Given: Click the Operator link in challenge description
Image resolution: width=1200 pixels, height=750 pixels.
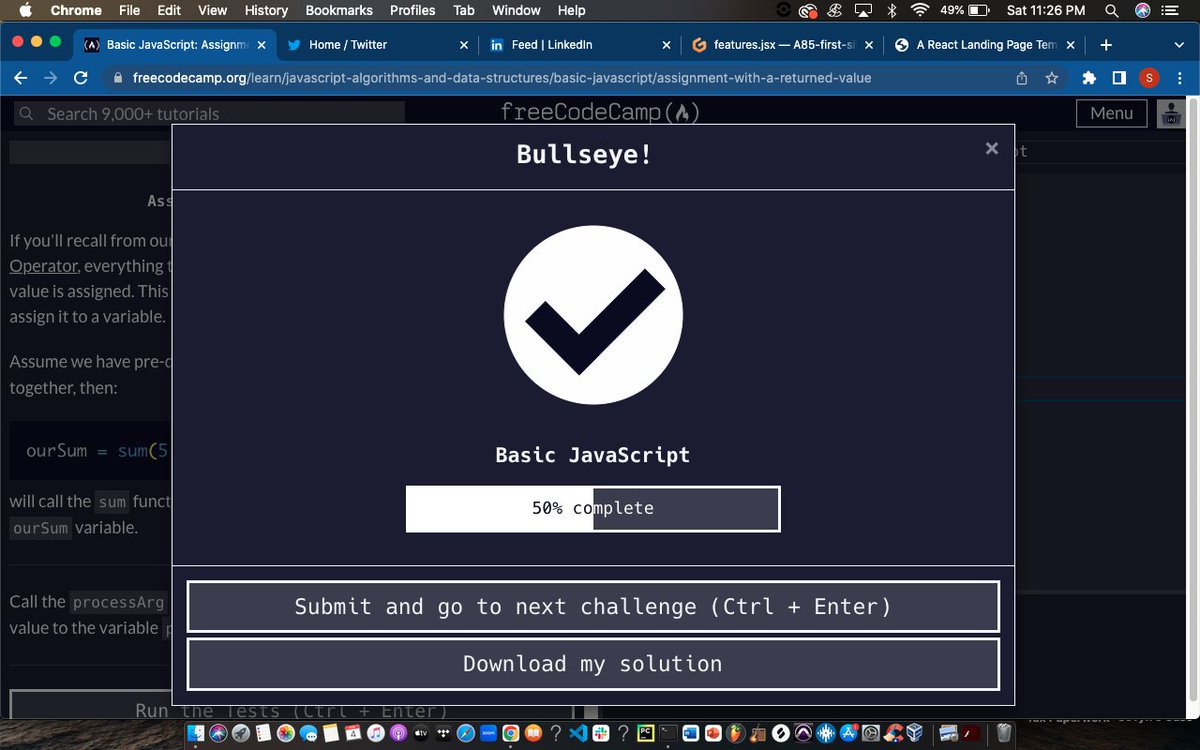Looking at the screenshot, I should coord(43,266).
